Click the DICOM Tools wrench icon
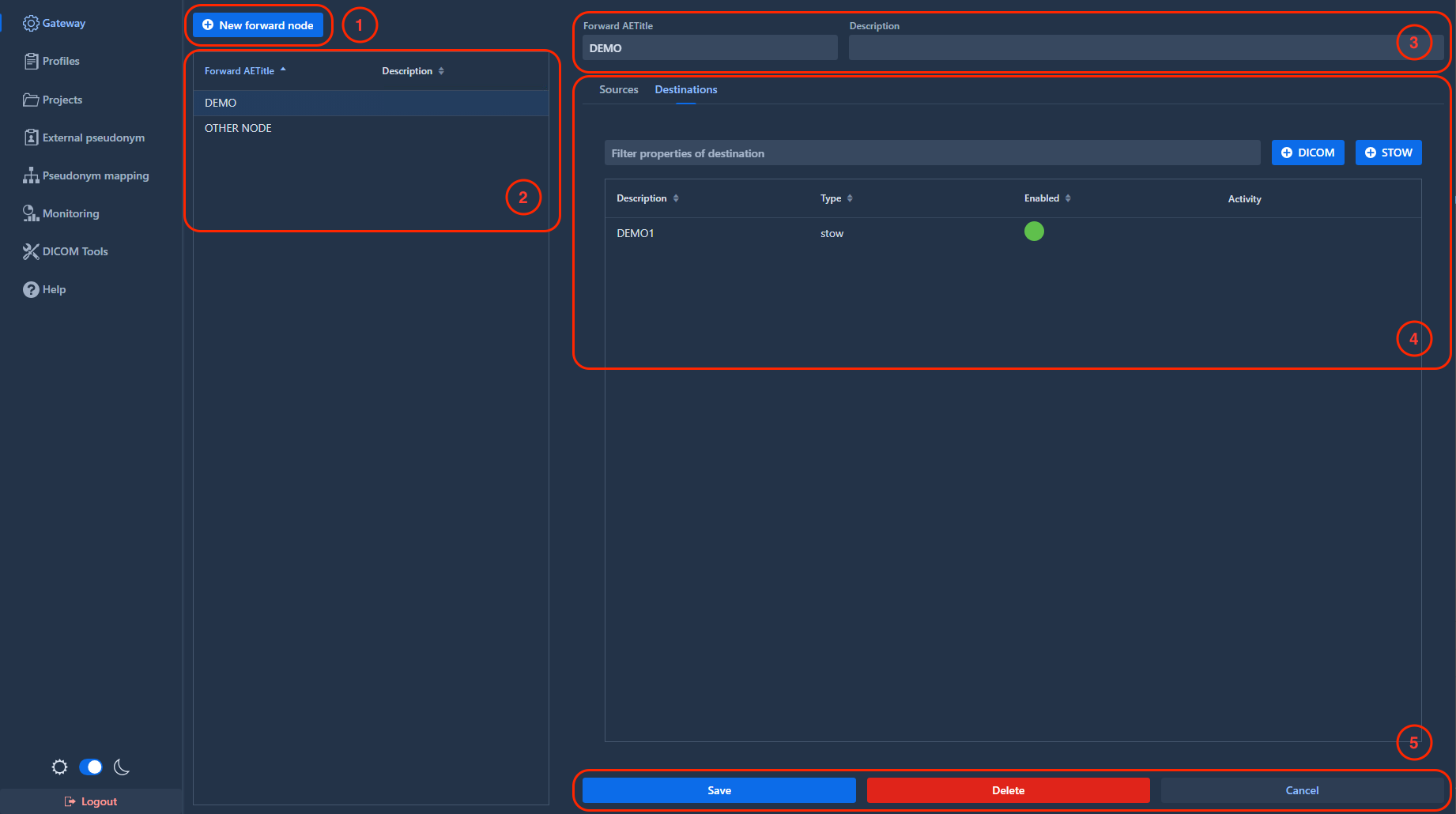Image resolution: width=1456 pixels, height=814 pixels. [31, 251]
